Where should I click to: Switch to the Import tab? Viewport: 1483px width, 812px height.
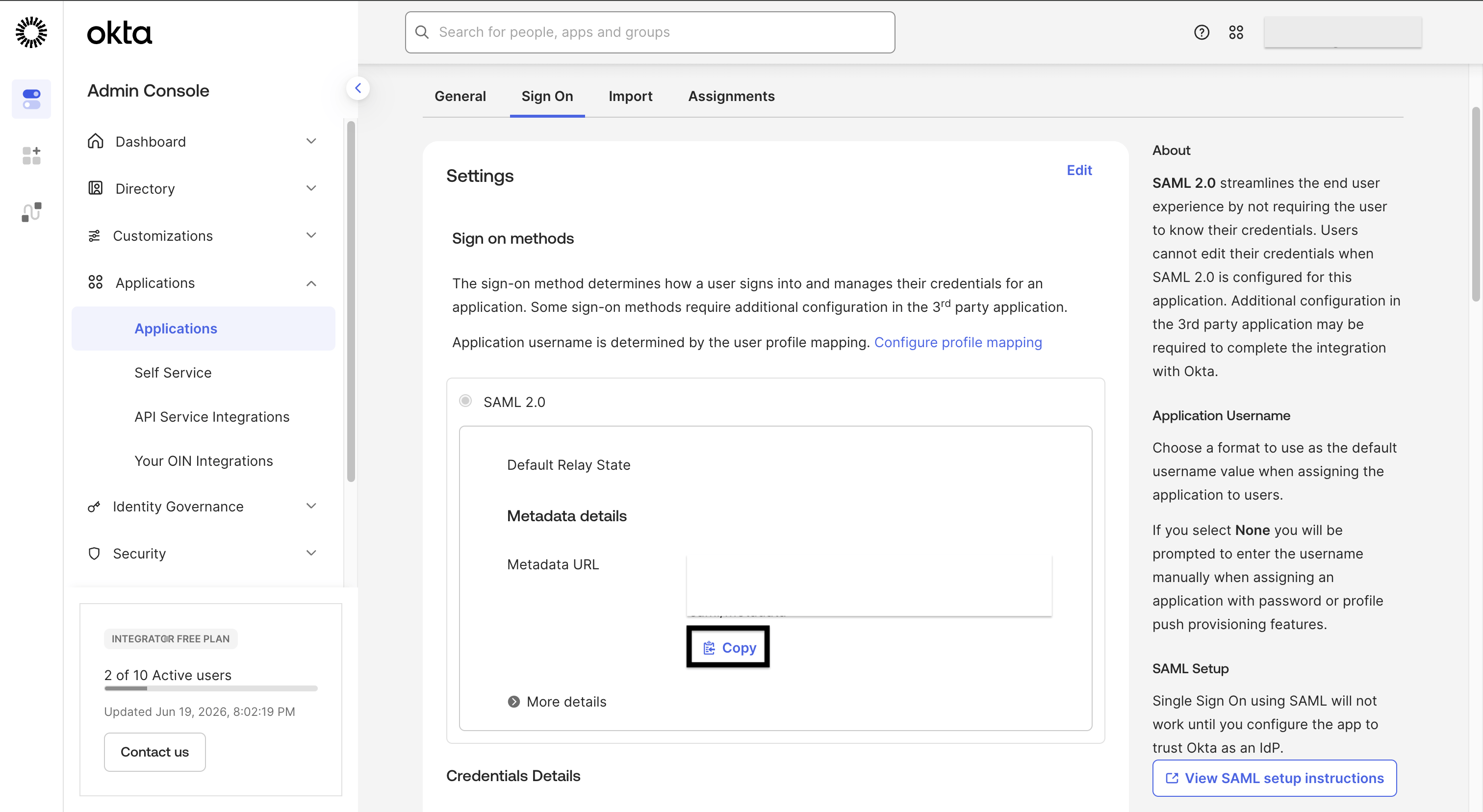(x=630, y=96)
